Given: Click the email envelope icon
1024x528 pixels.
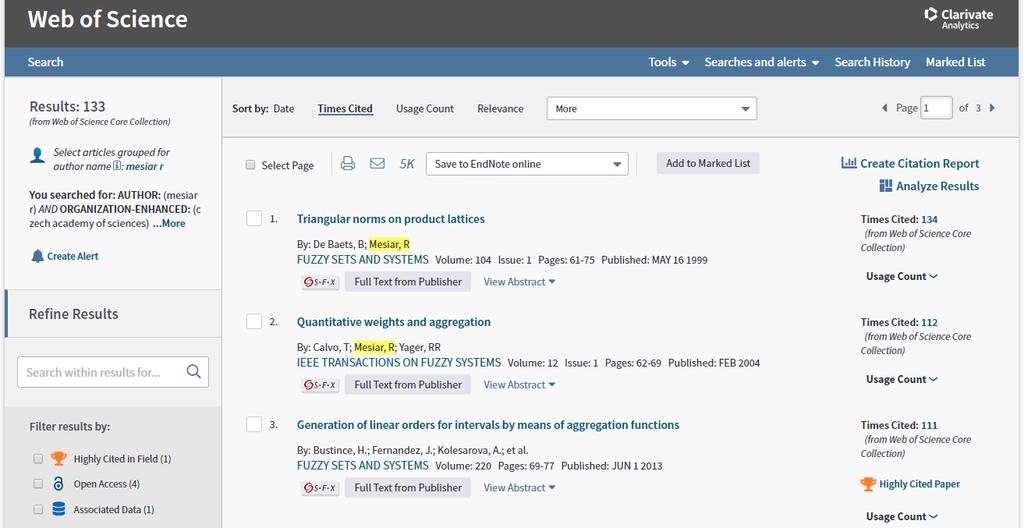Looking at the screenshot, I should pyautogui.click(x=377, y=163).
